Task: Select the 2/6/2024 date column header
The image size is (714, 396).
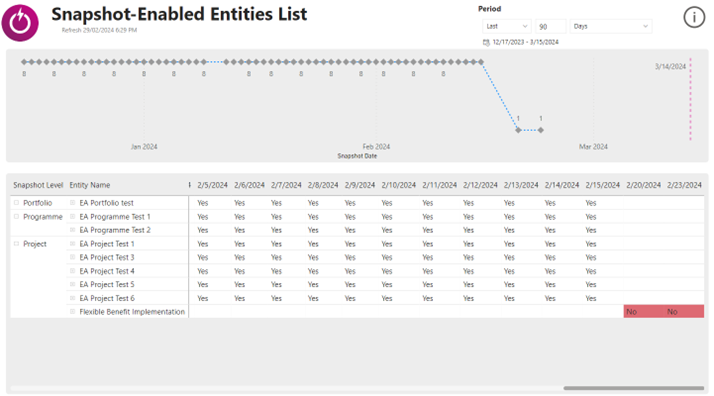Action: (x=249, y=185)
